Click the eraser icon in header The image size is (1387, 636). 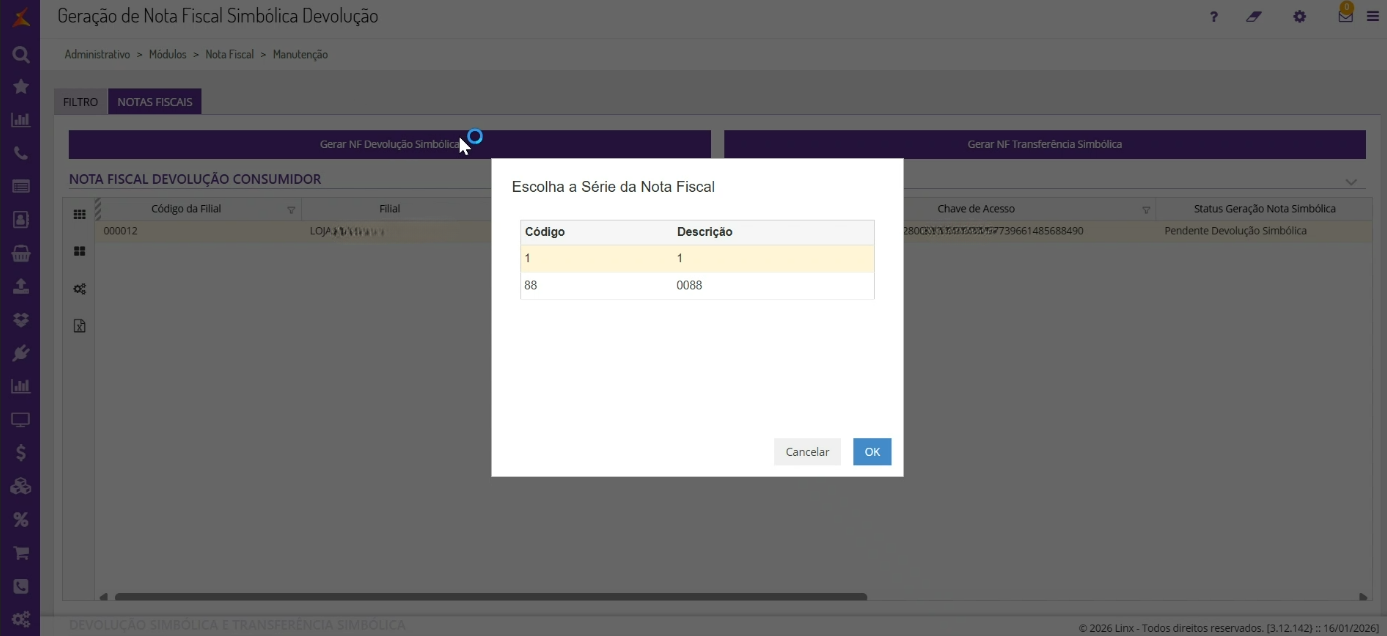click(1254, 17)
